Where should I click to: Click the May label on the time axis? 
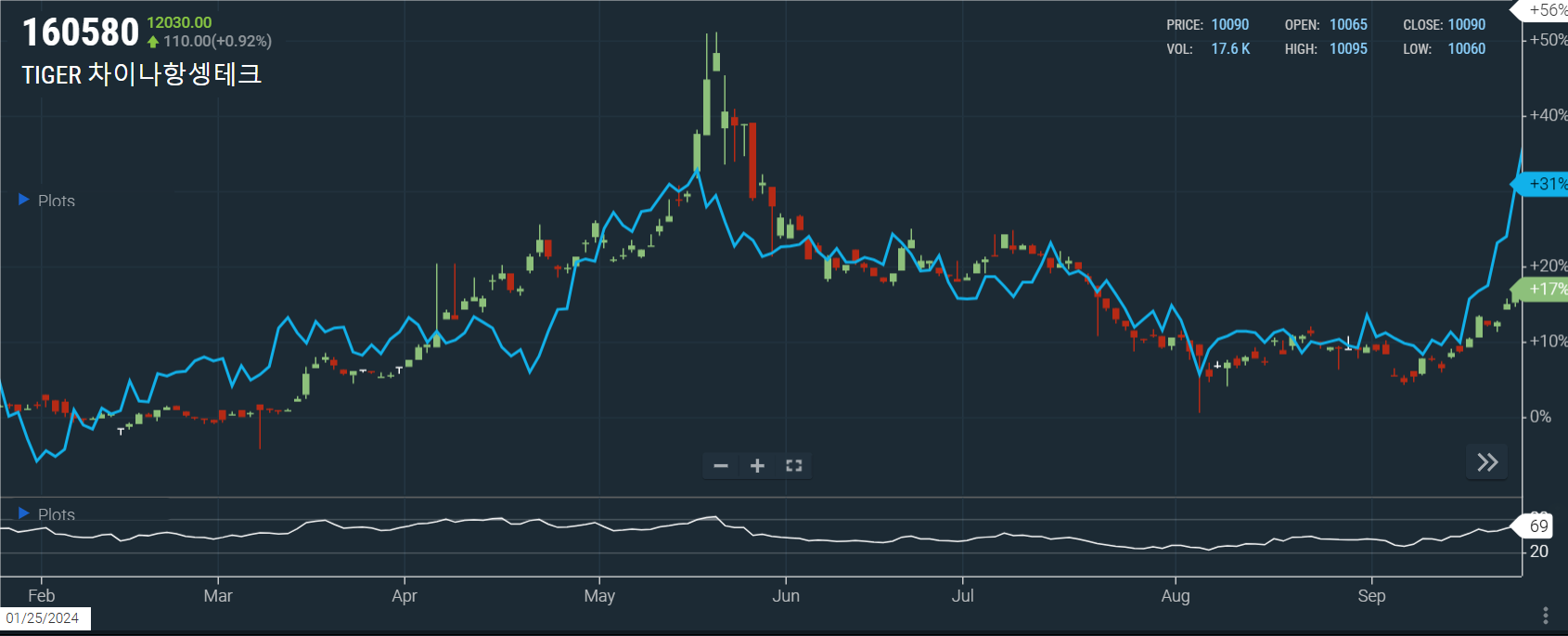coord(599,596)
